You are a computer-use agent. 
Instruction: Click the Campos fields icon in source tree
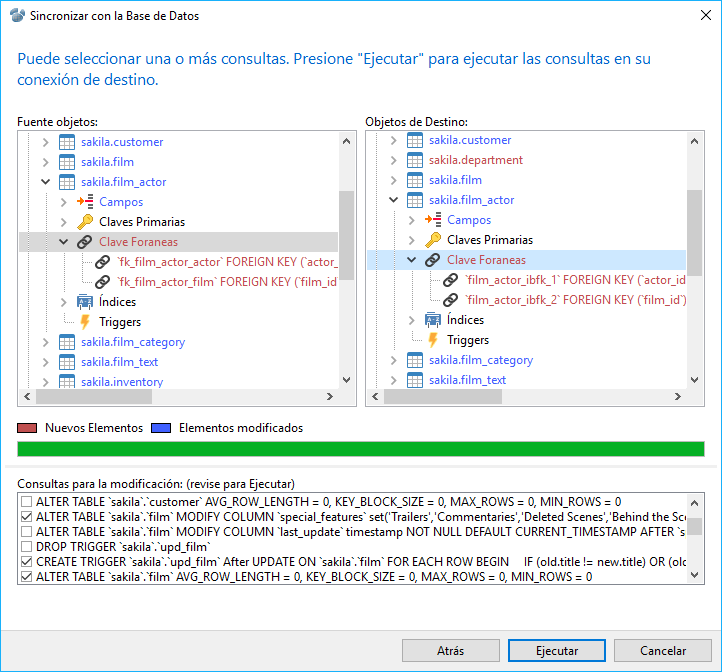point(85,202)
